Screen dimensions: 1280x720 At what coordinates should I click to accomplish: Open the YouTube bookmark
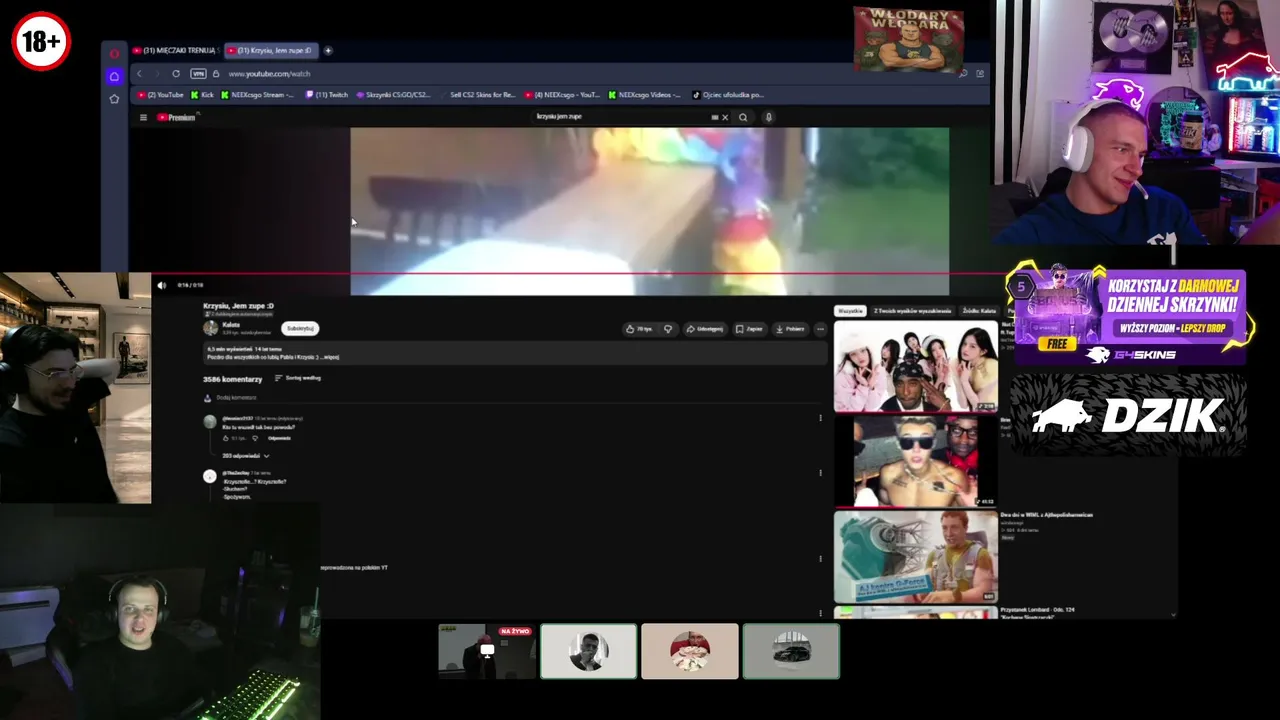click(161, 95)
